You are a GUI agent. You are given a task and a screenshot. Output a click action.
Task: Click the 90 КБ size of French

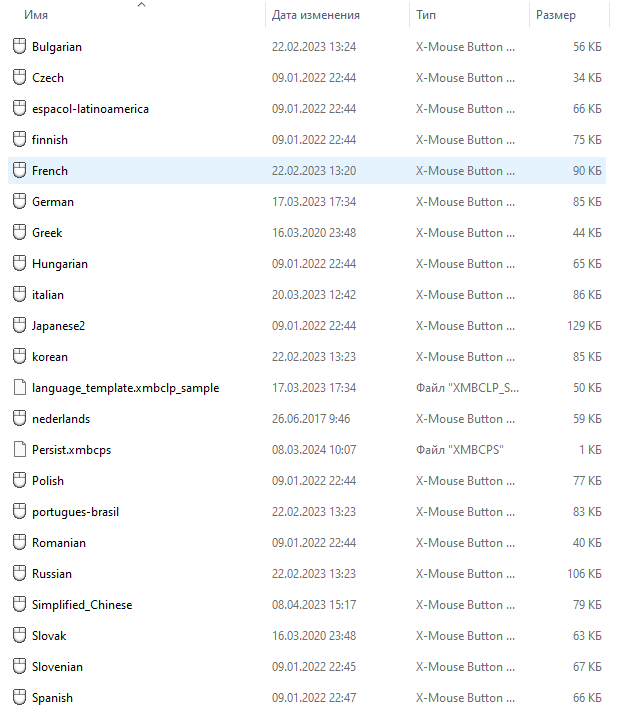(587, 171)
